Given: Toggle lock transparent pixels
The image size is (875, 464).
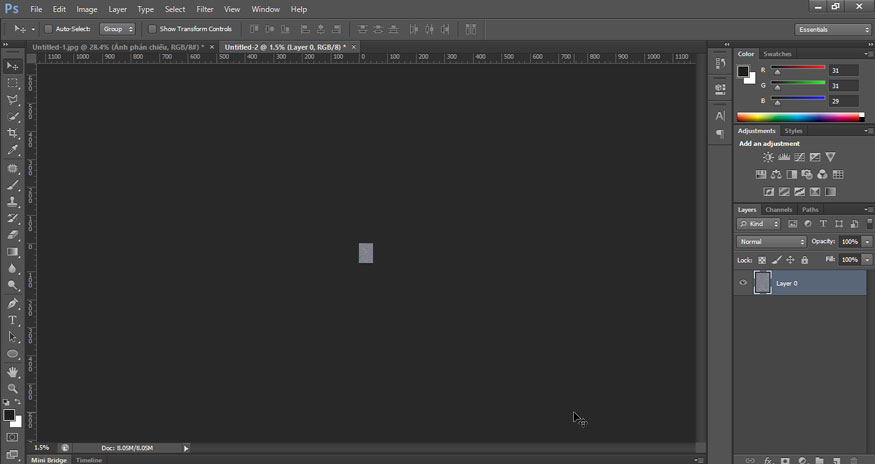Looking at the screenshot, I should tap(762, 260).
